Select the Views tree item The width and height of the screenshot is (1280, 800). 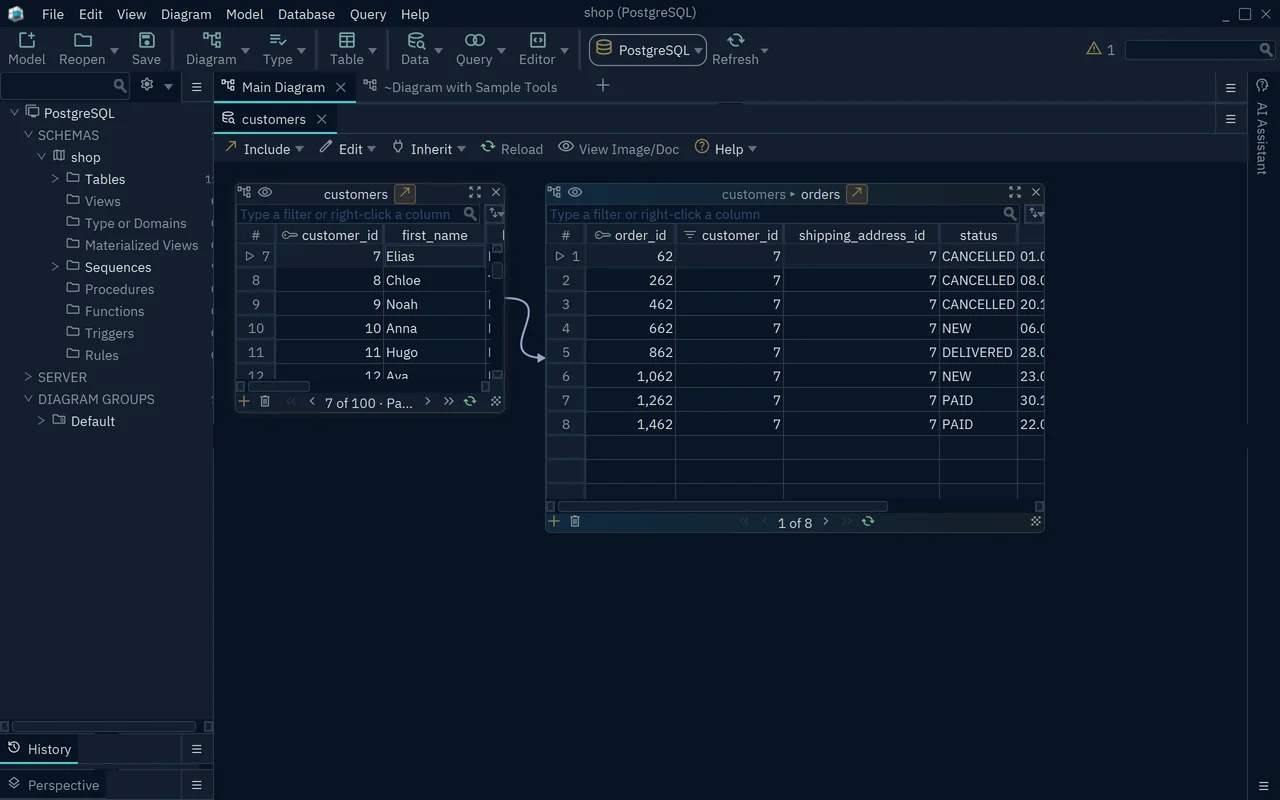coord(102,201)
